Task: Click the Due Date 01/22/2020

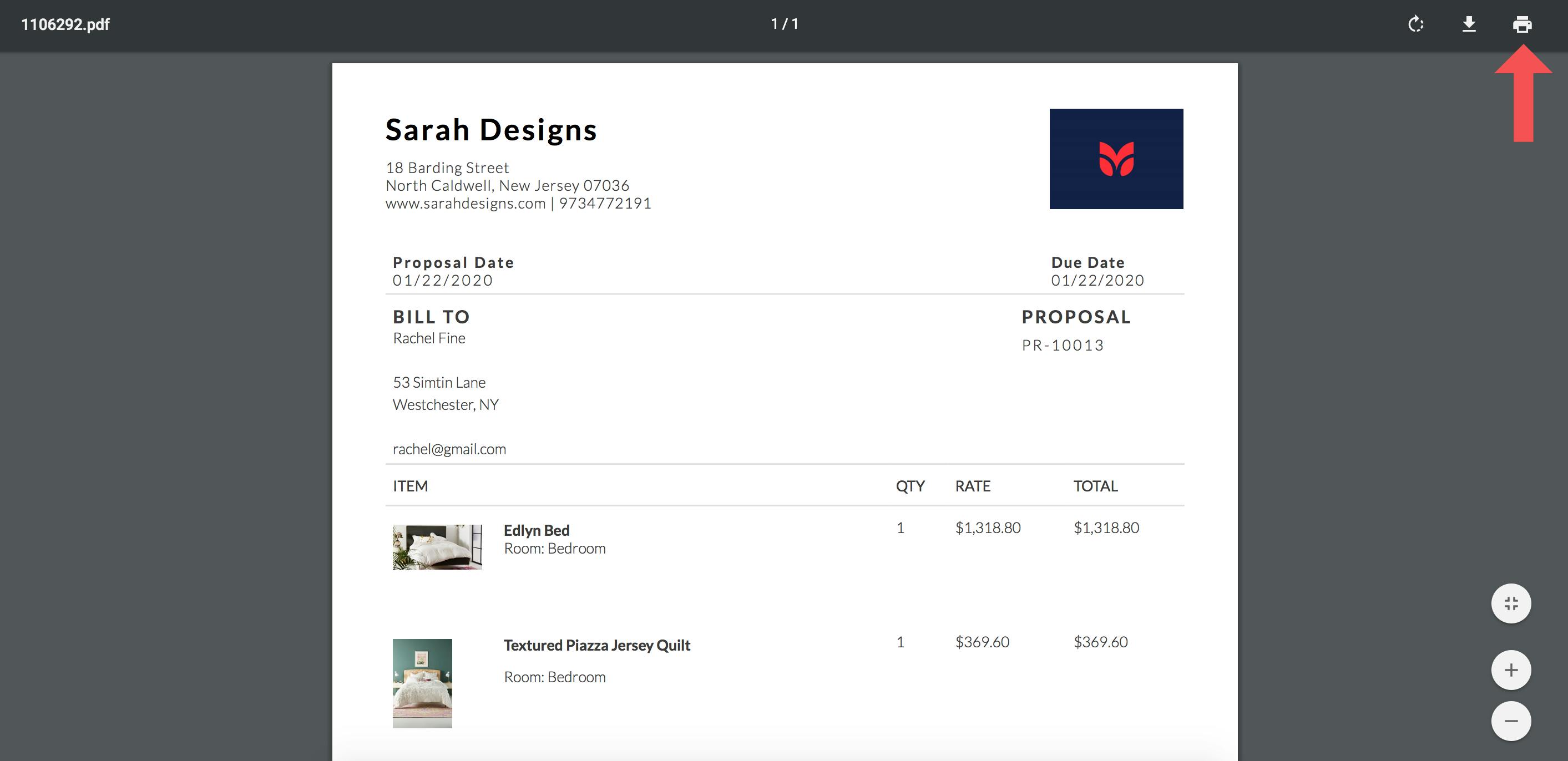Action: (1097, 280)
